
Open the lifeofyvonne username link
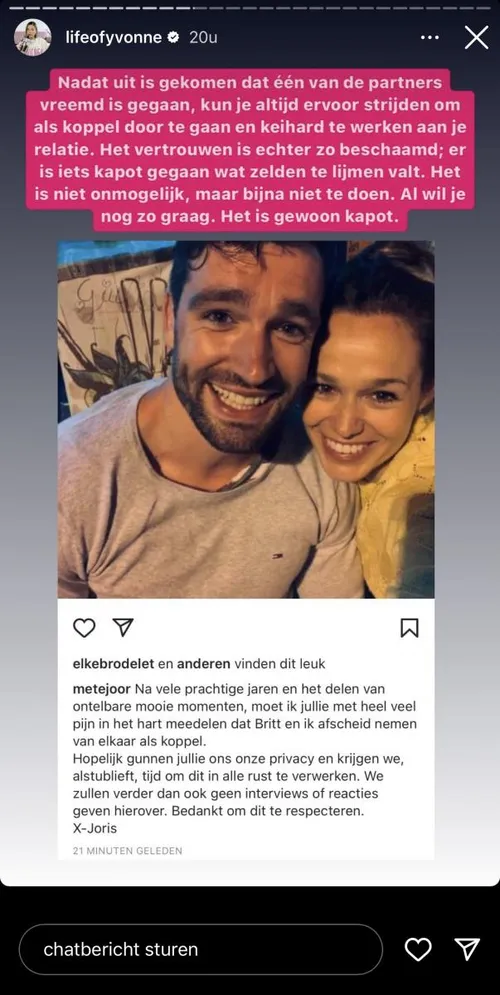(x=114, y=37)
